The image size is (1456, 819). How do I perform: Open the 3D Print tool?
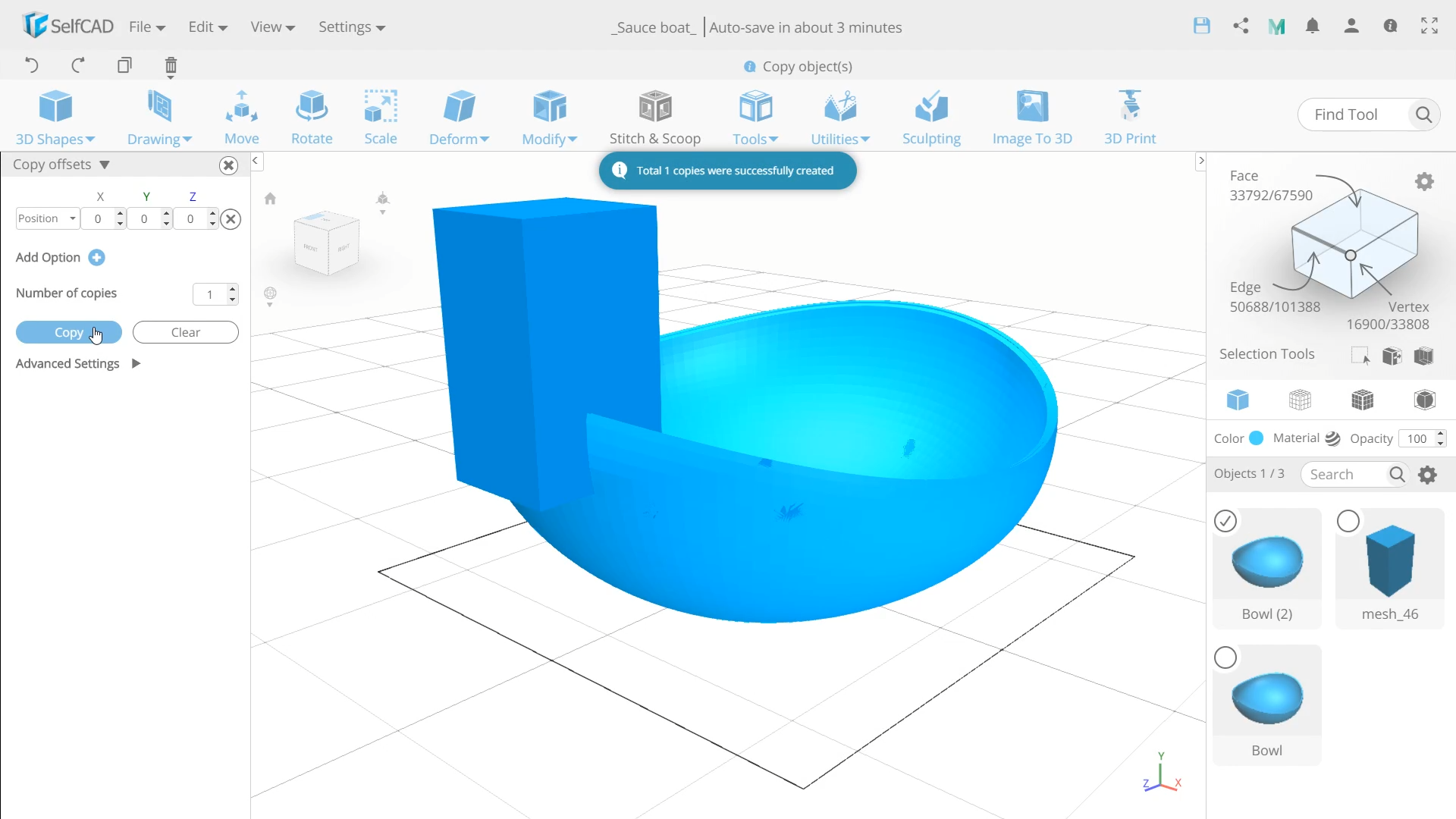tap(1130, 118)
